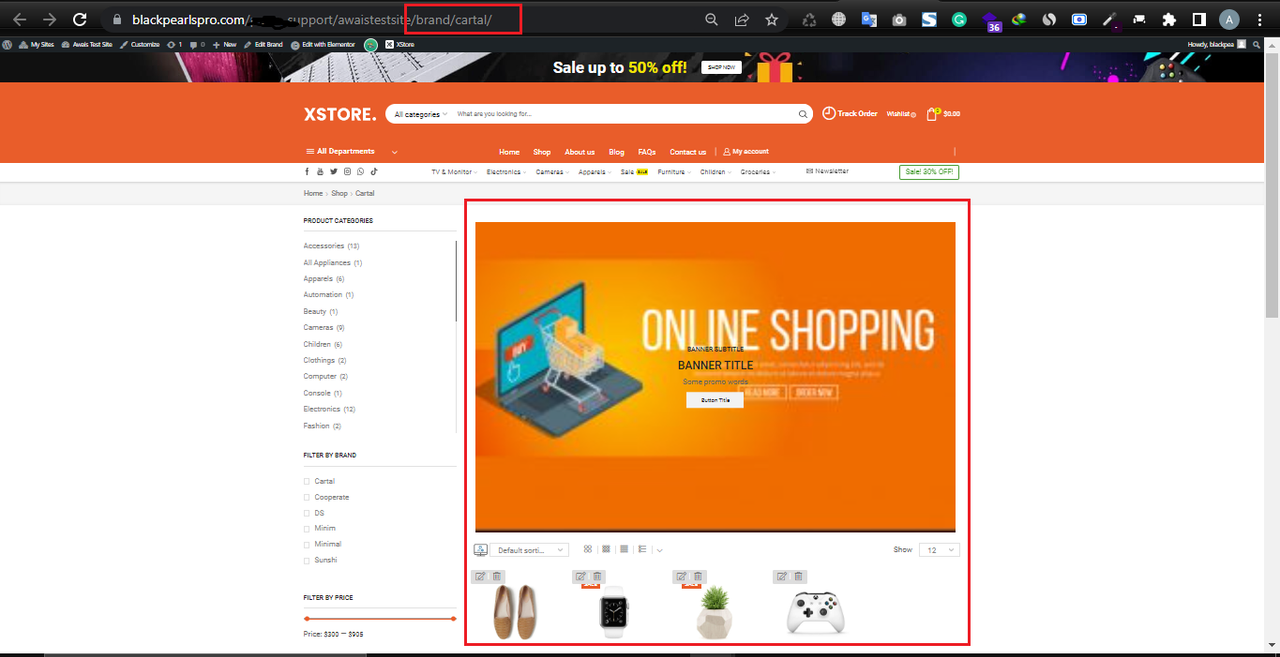1280x657 pixels.
Task: Click the banner Button Title button
Action: pyautogui.click(x=715, y=400)
